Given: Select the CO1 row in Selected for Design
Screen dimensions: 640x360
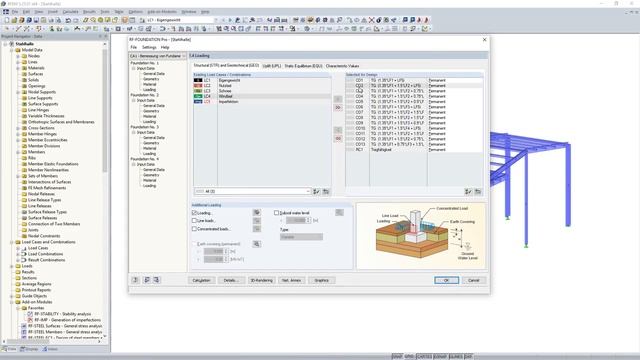Looking at the screenshot, I should tap(414, 80).
